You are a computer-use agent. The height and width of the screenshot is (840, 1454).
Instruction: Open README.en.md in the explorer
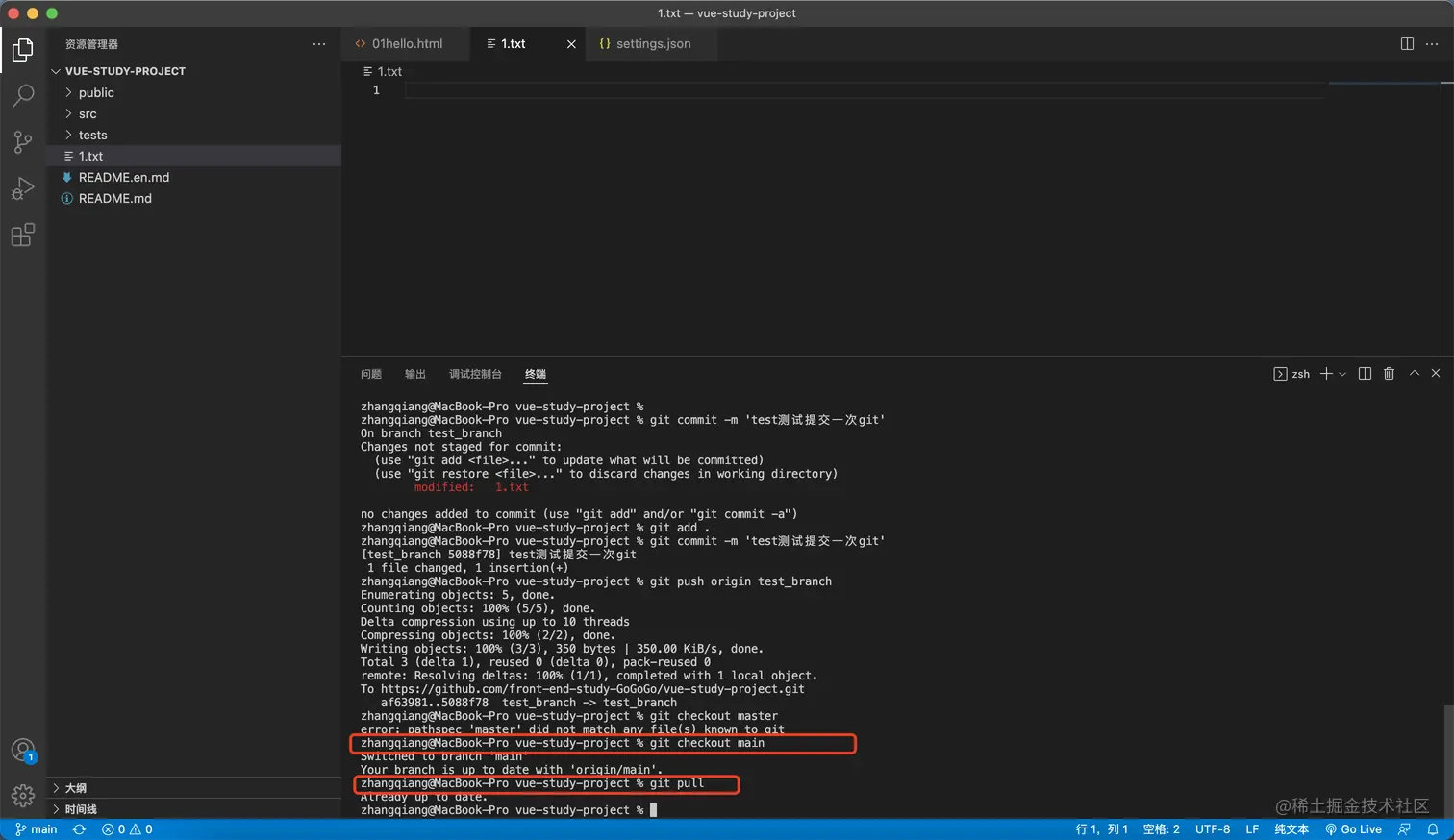(194, 177)
